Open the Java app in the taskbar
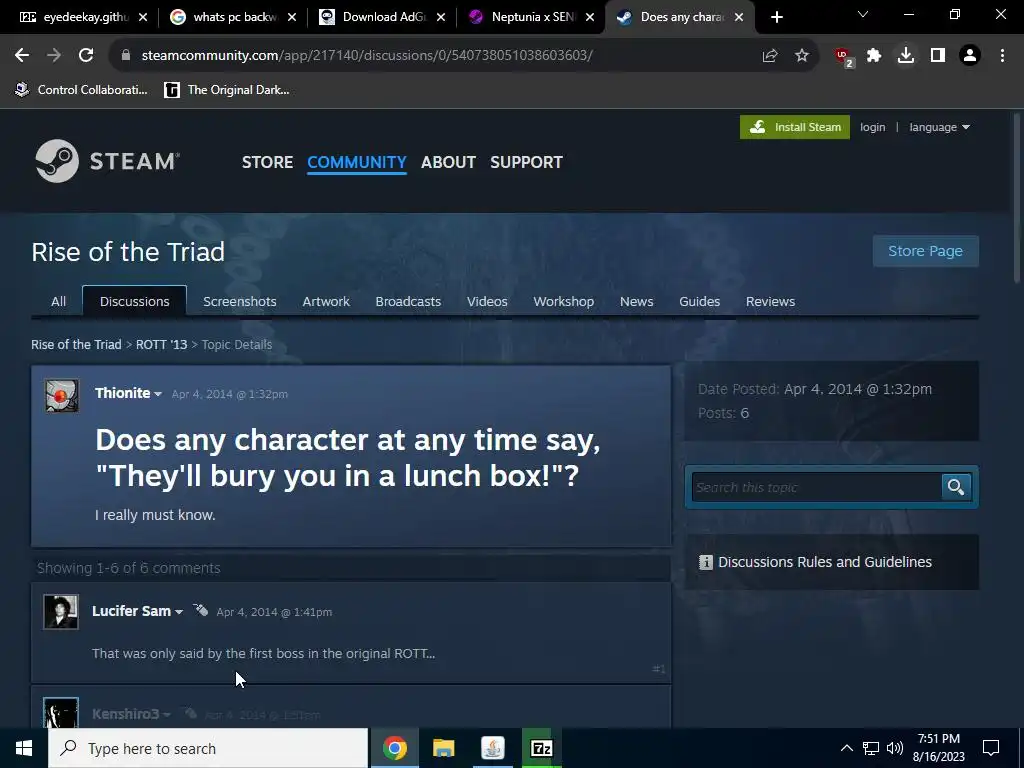Viewport: 1024px width, 768px height. [x=492, y=748]
